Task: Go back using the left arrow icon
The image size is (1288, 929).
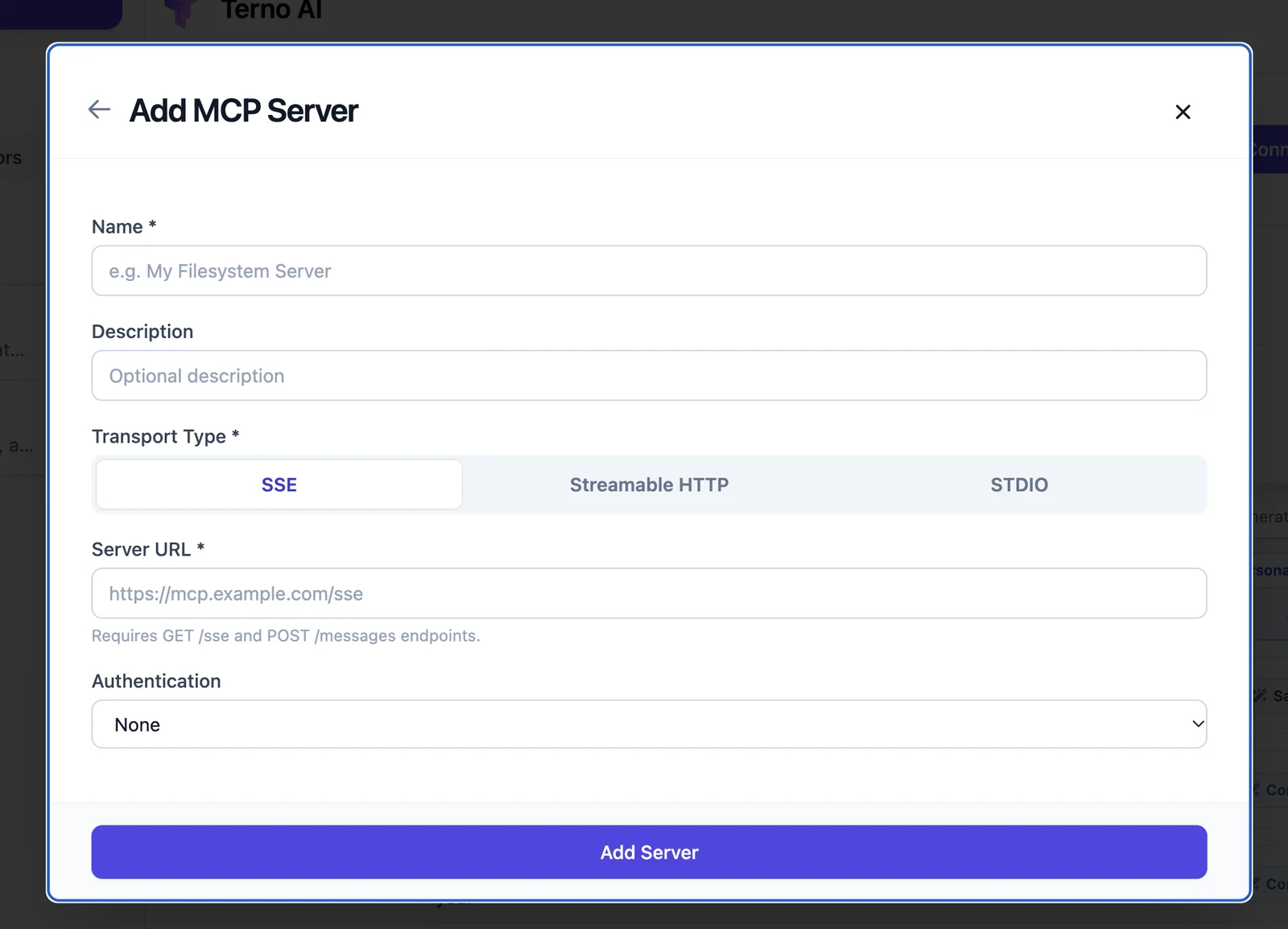Action: click(99, 109)
